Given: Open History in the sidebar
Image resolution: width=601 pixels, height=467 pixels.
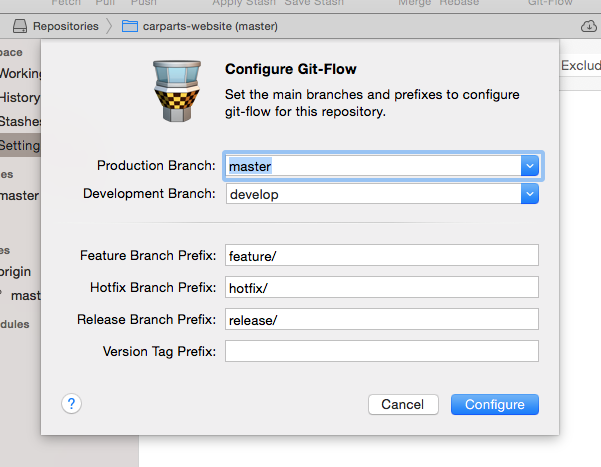Looking at the screenshot, I should [20, 97].
